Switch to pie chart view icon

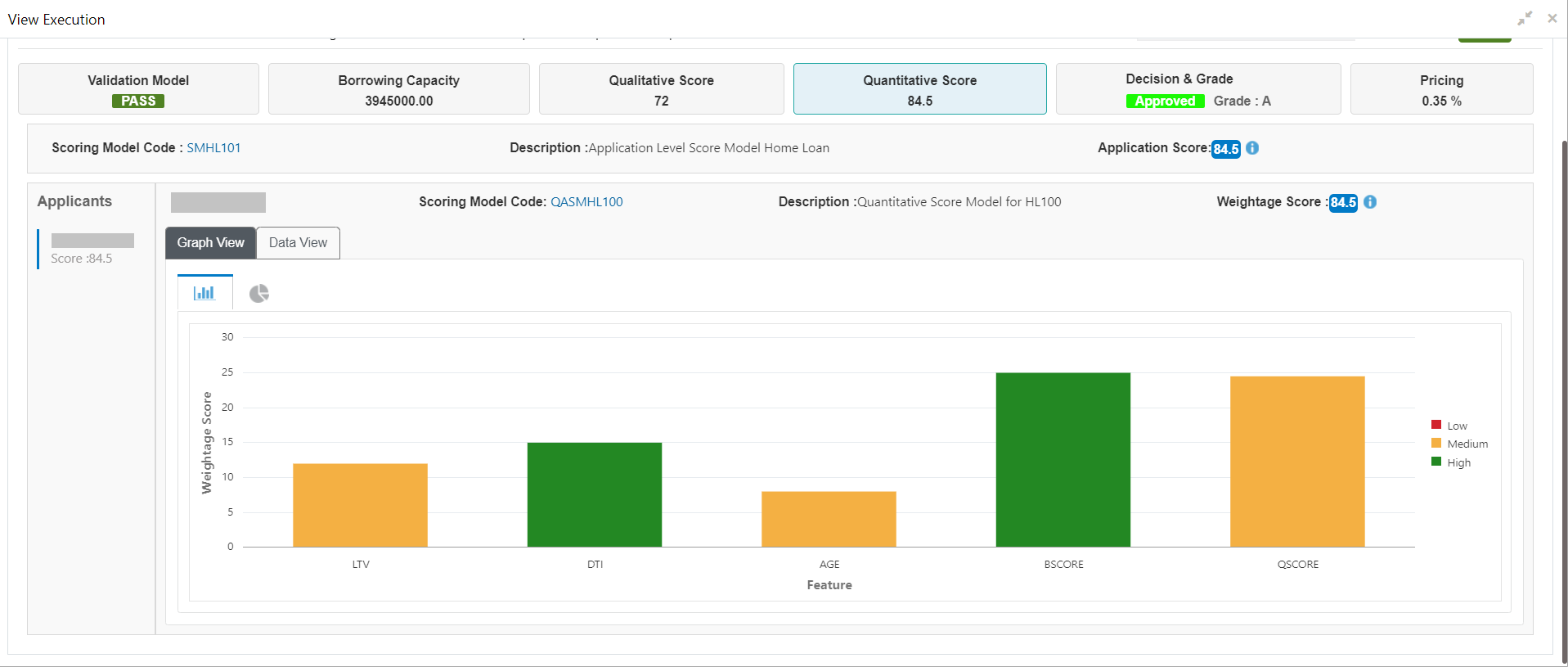(x=259, y=294)
